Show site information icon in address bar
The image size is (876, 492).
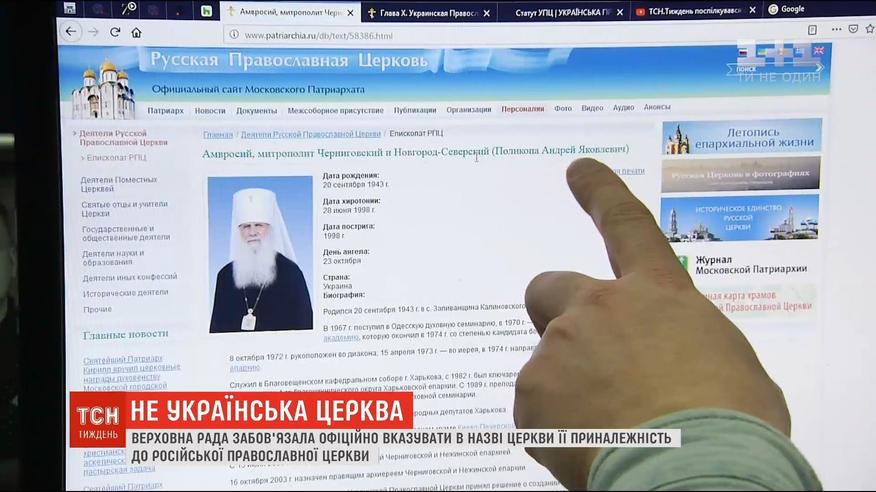(x=234, y=35)
